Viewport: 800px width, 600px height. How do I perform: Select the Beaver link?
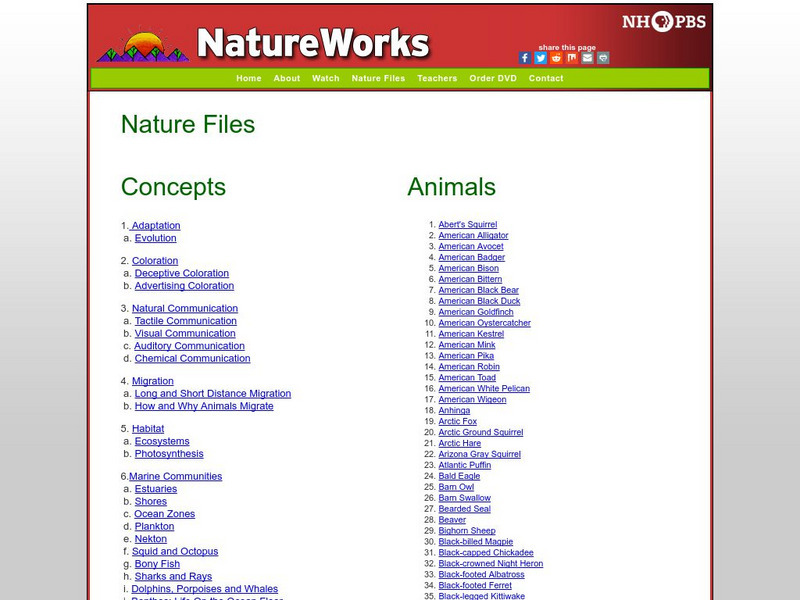(x=452, y=520)
